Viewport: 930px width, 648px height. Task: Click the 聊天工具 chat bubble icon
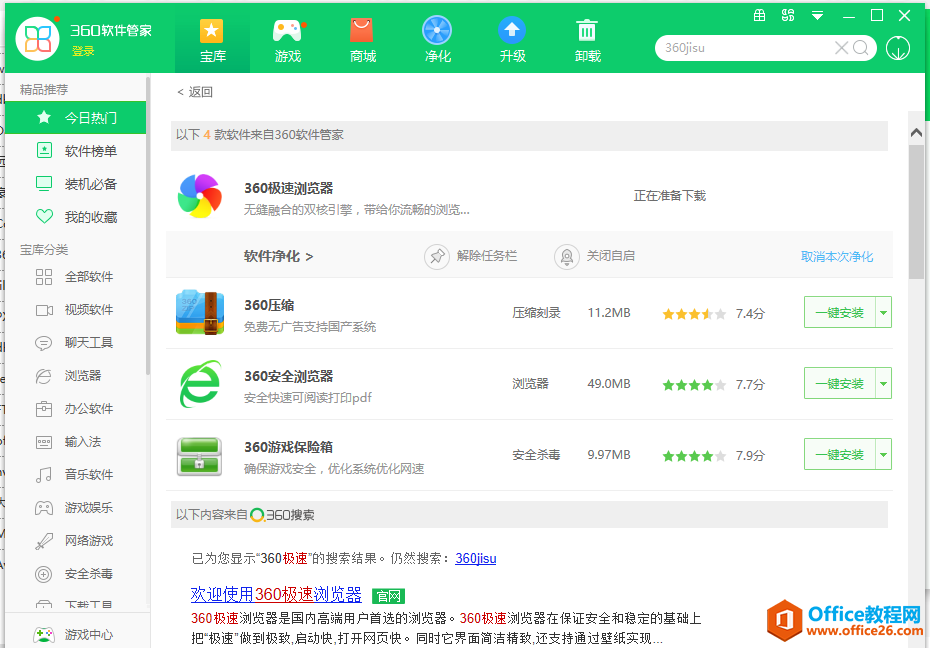(44, 343)
